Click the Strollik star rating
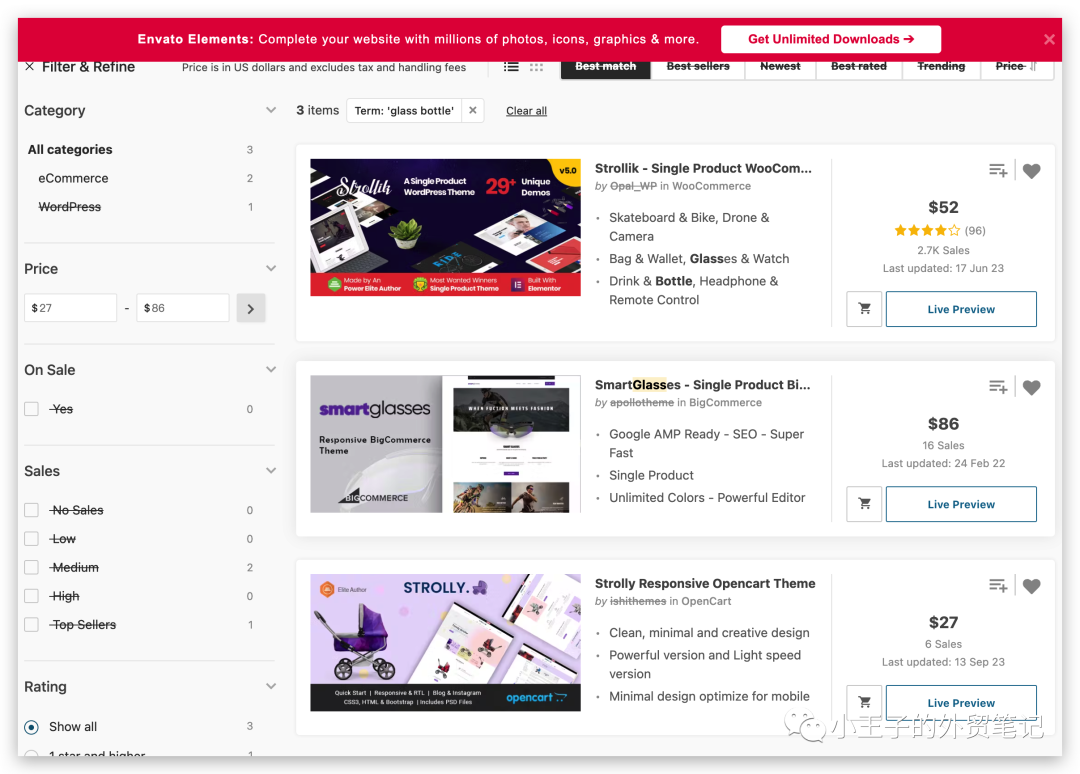This screenshot has height=774, width=1080. [x=926, y=231]
